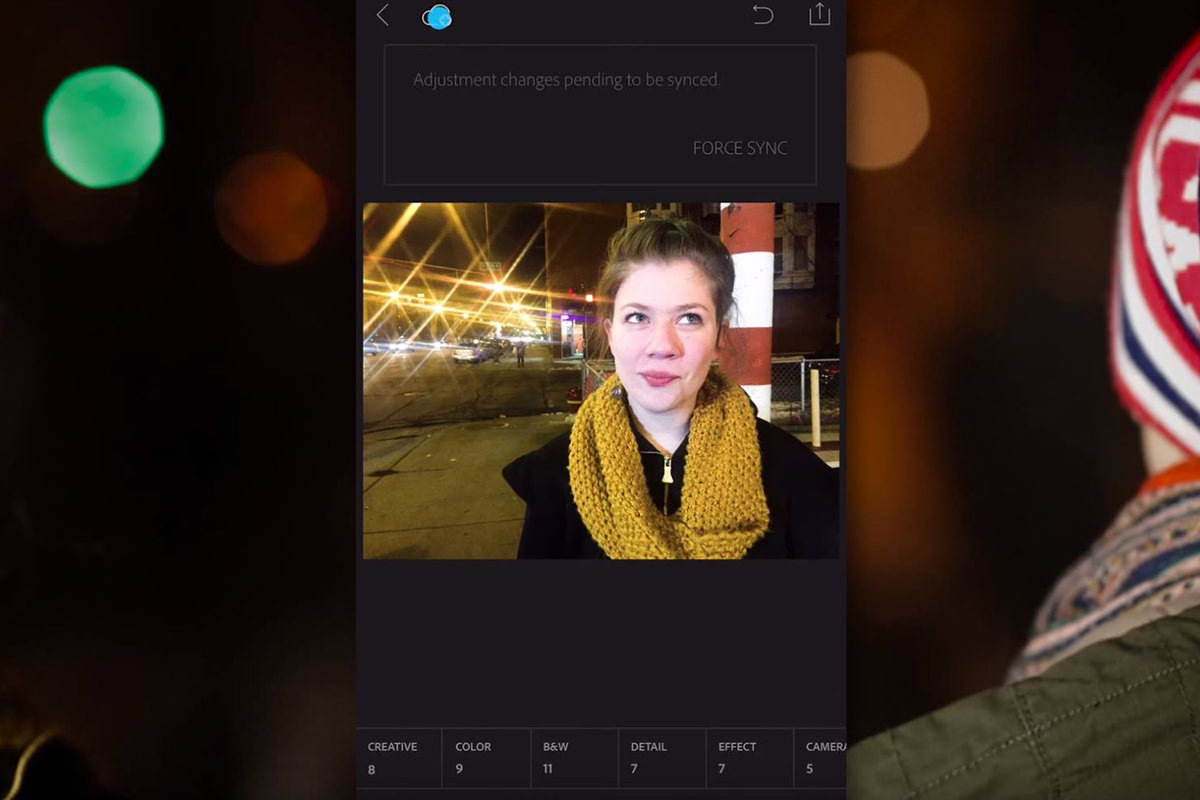Screen dimensions: 1200x800
Task: Open the Detail presets tab
Action: tap(648, 746)
